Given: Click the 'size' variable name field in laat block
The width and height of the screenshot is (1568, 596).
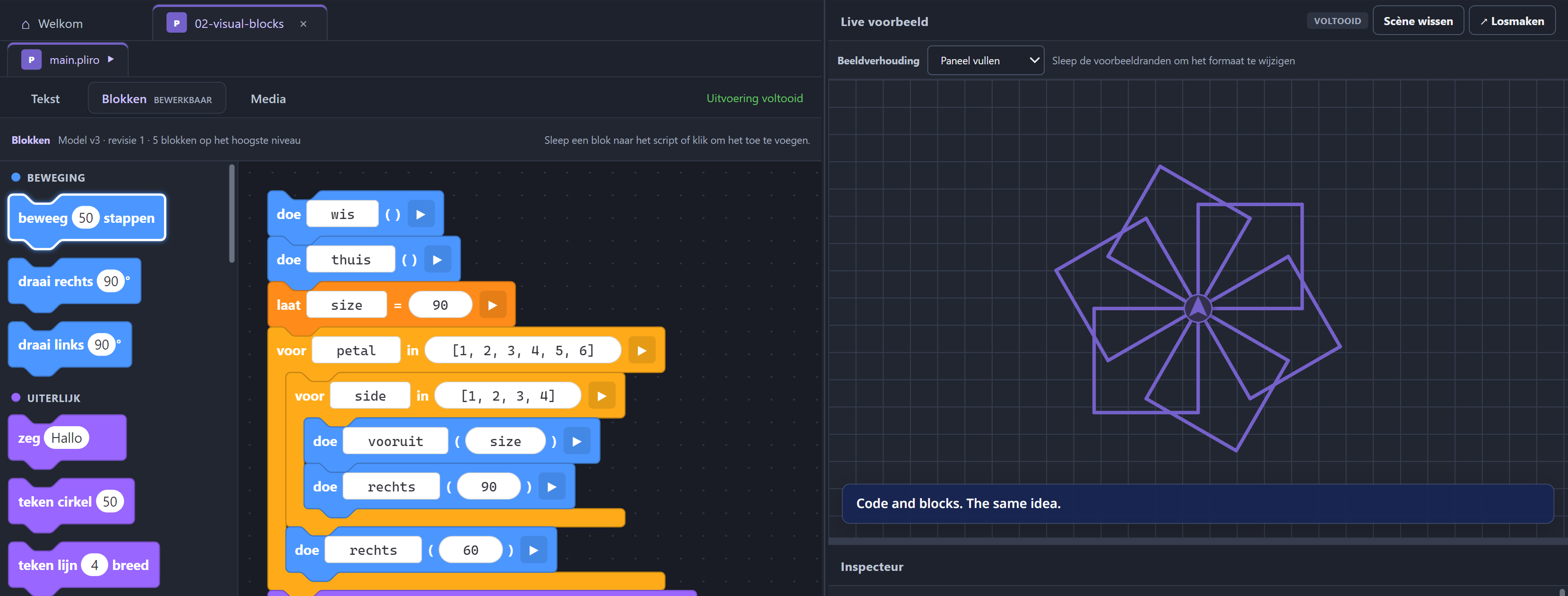Looking at the screenshot, I should 347,305.
